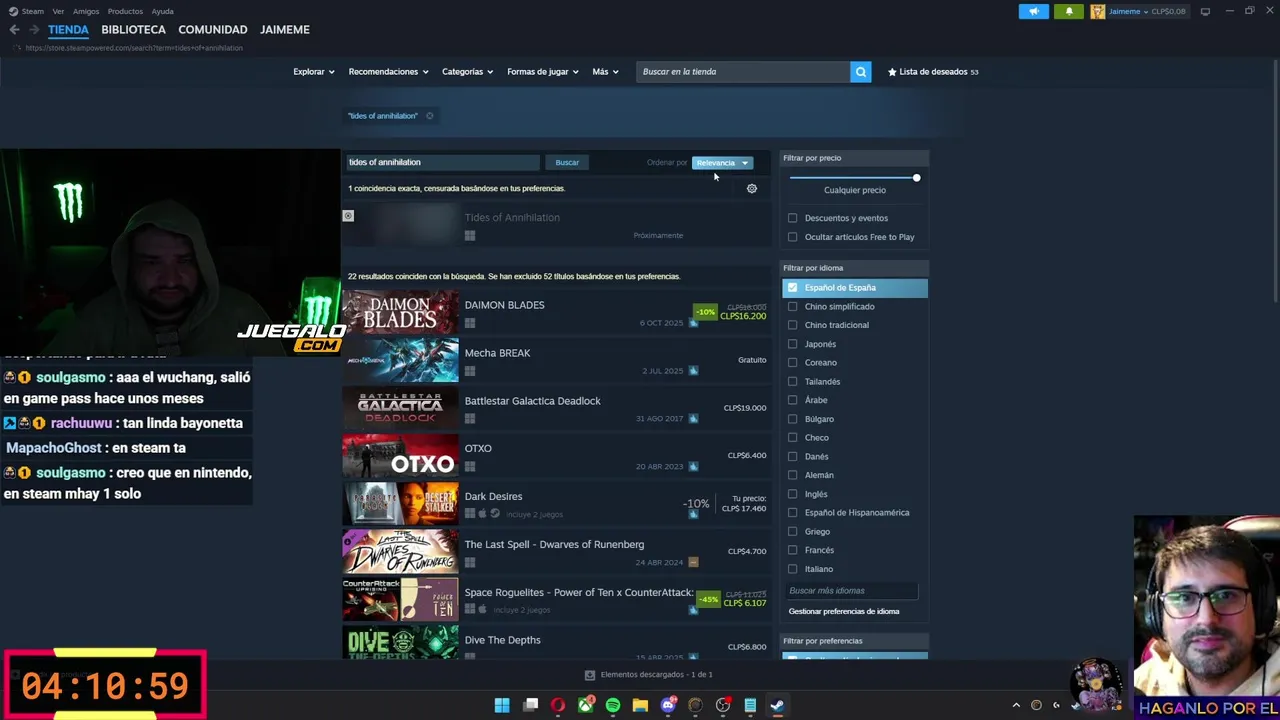Check Japonés language filter
Image resolution: width=1280 pixels, height=720 pixels.
pos(793,344)
